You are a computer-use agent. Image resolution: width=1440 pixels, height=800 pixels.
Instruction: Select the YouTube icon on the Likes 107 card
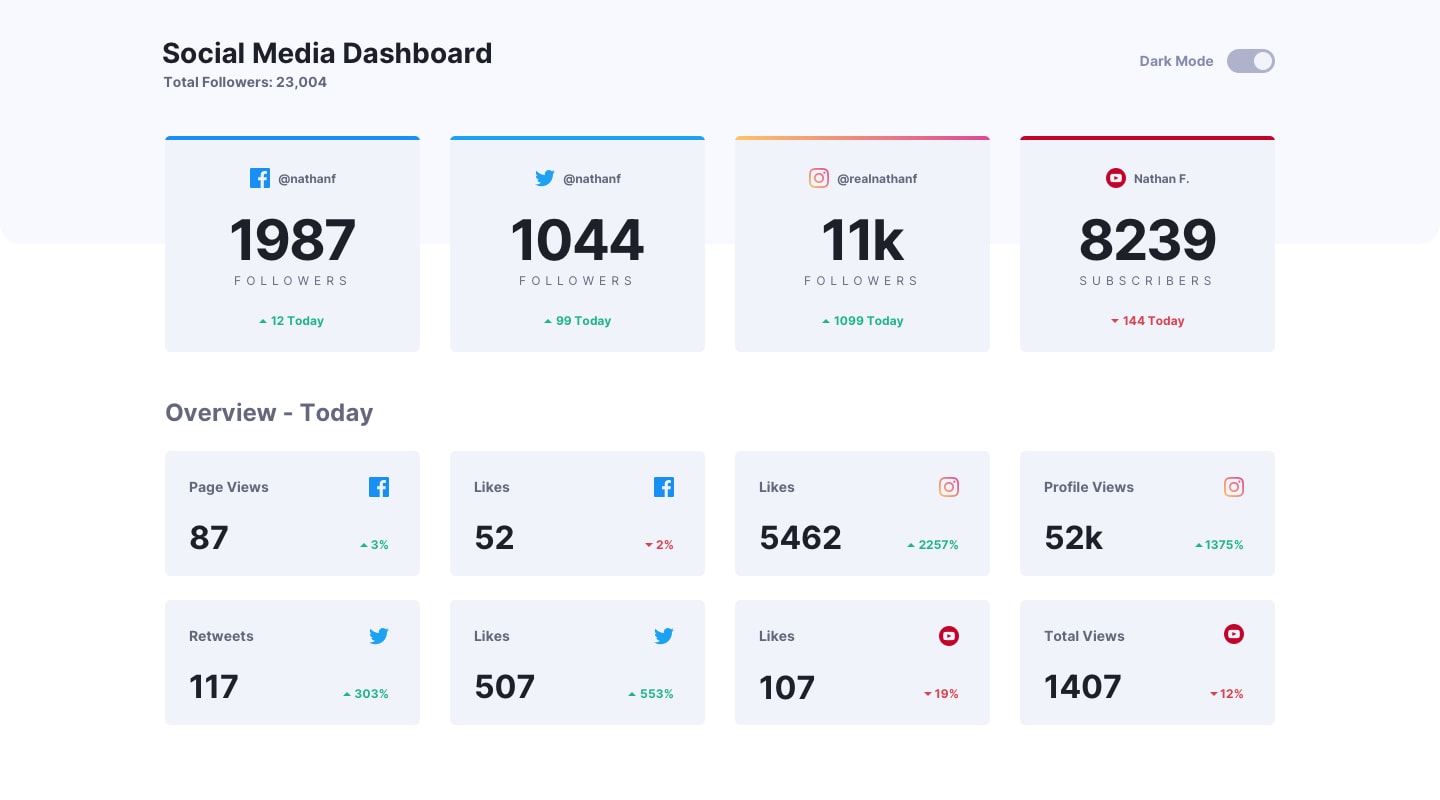[x=949, y=636]
